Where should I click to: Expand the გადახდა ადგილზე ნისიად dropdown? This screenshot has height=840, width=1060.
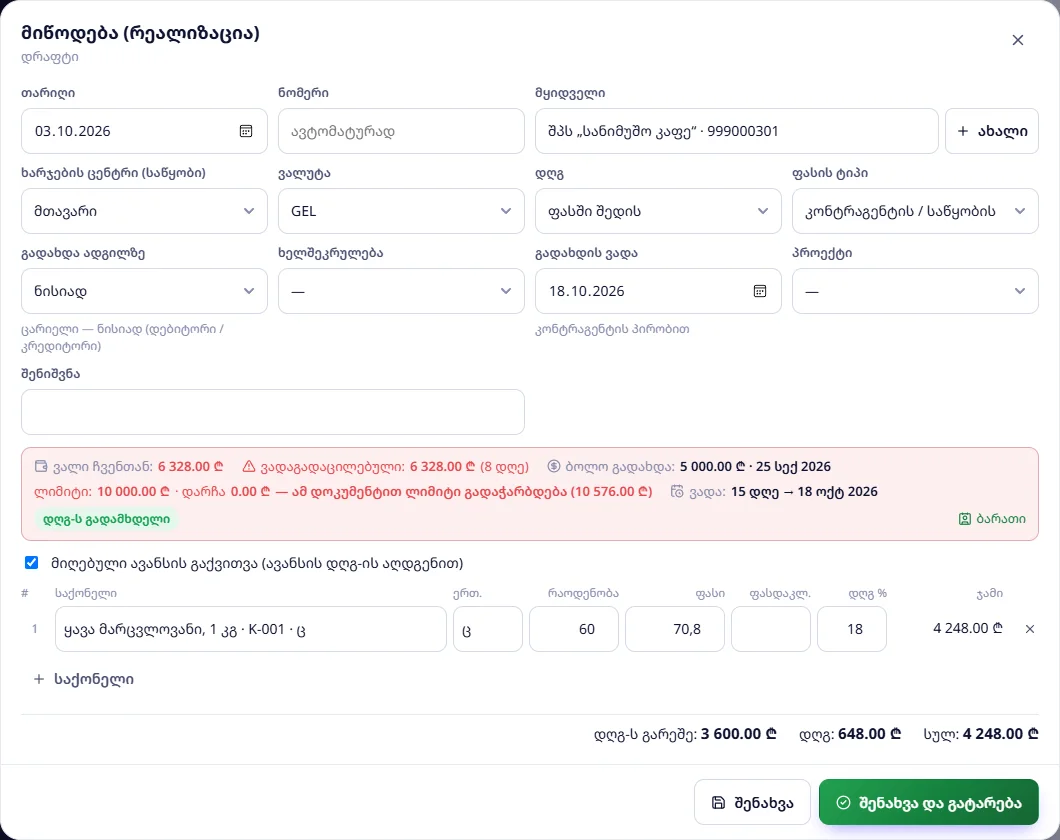pos(144,291)
